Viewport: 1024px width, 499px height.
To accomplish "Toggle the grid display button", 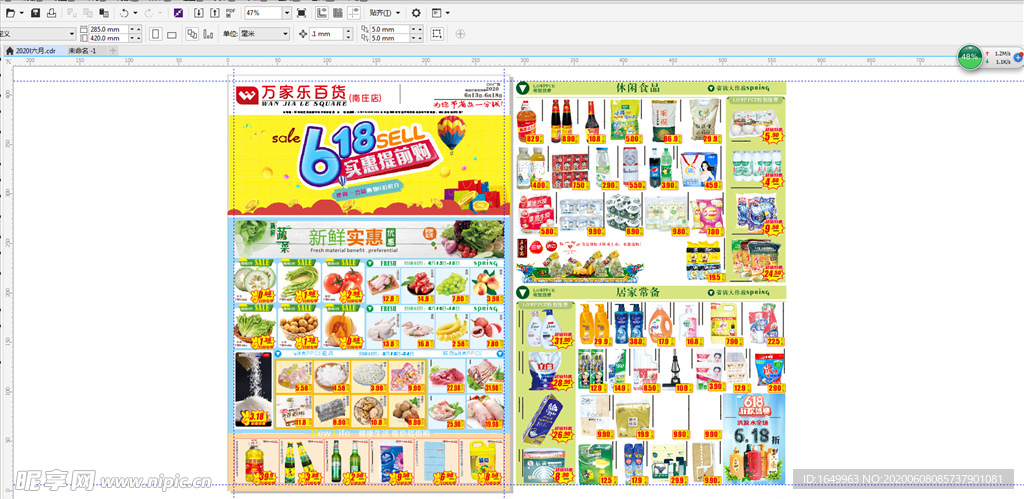I will coord(337,13).
